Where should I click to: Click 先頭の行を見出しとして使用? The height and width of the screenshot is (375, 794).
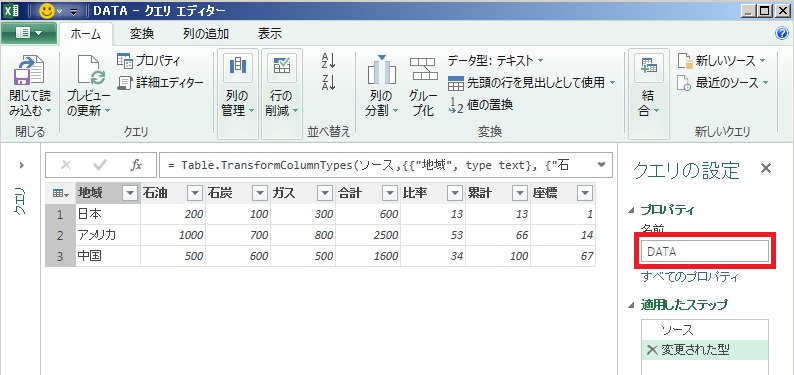tap(532, 82)
